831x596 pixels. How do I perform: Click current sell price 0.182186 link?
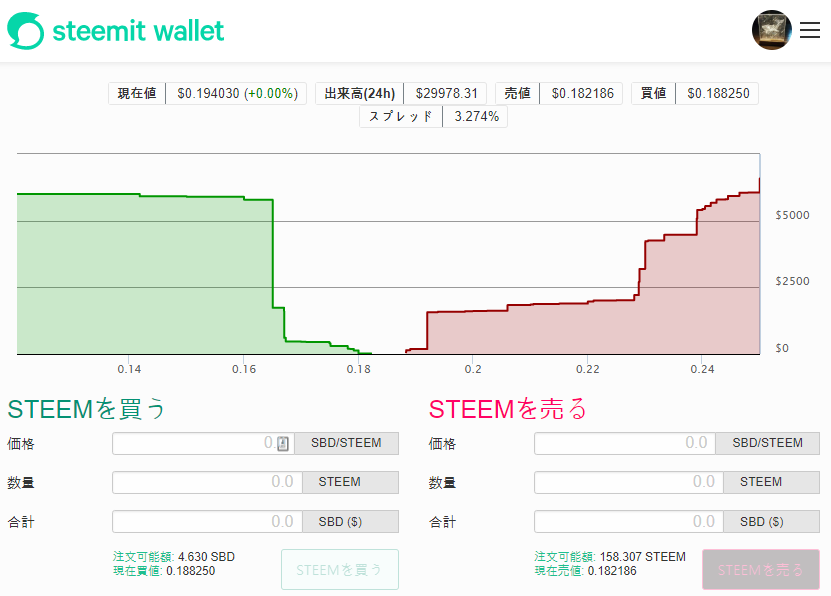(612, 571)
